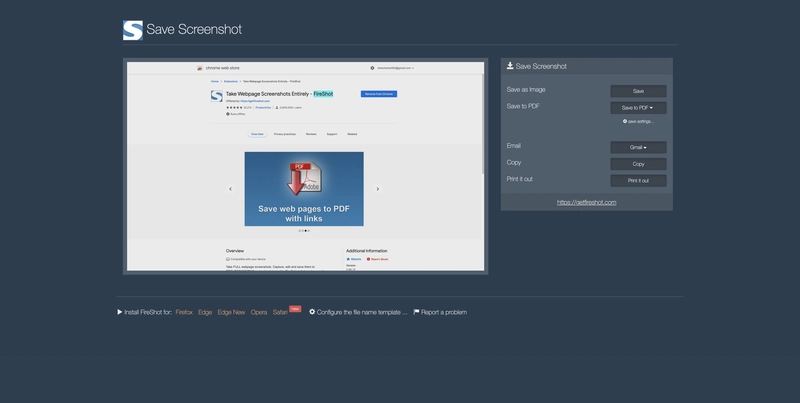Follow the Edge install link

tap(205, 312)
